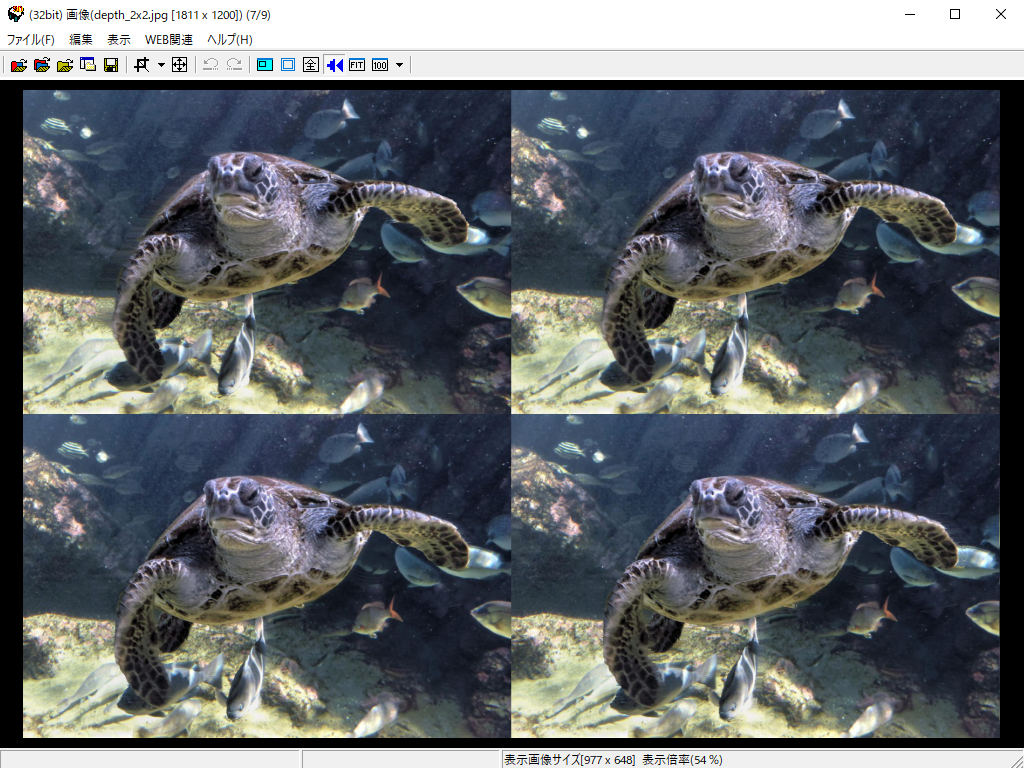Click the yellow open-folder icon

coord(65,65)
